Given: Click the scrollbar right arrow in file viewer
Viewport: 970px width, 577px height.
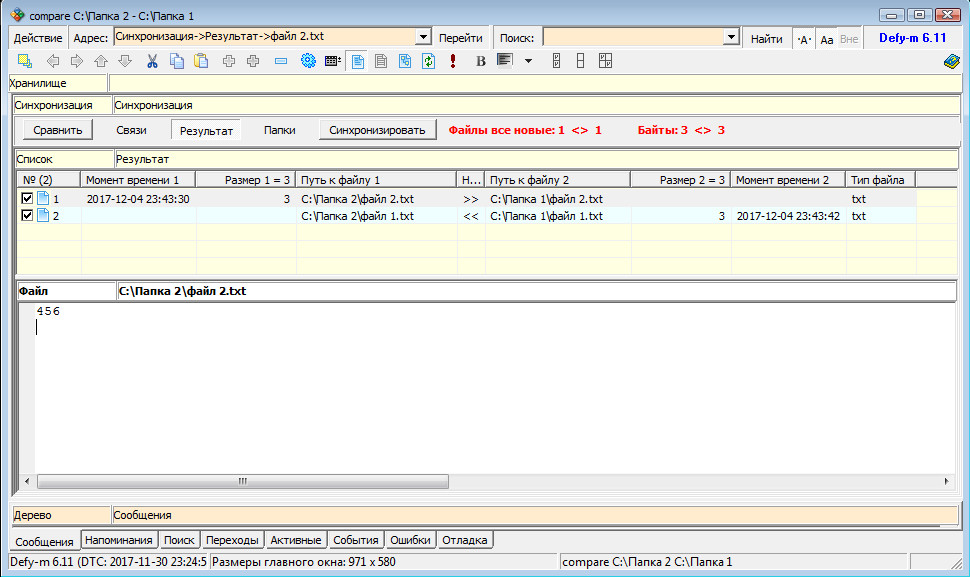Looking at the screenshot, I should (946, 481).
